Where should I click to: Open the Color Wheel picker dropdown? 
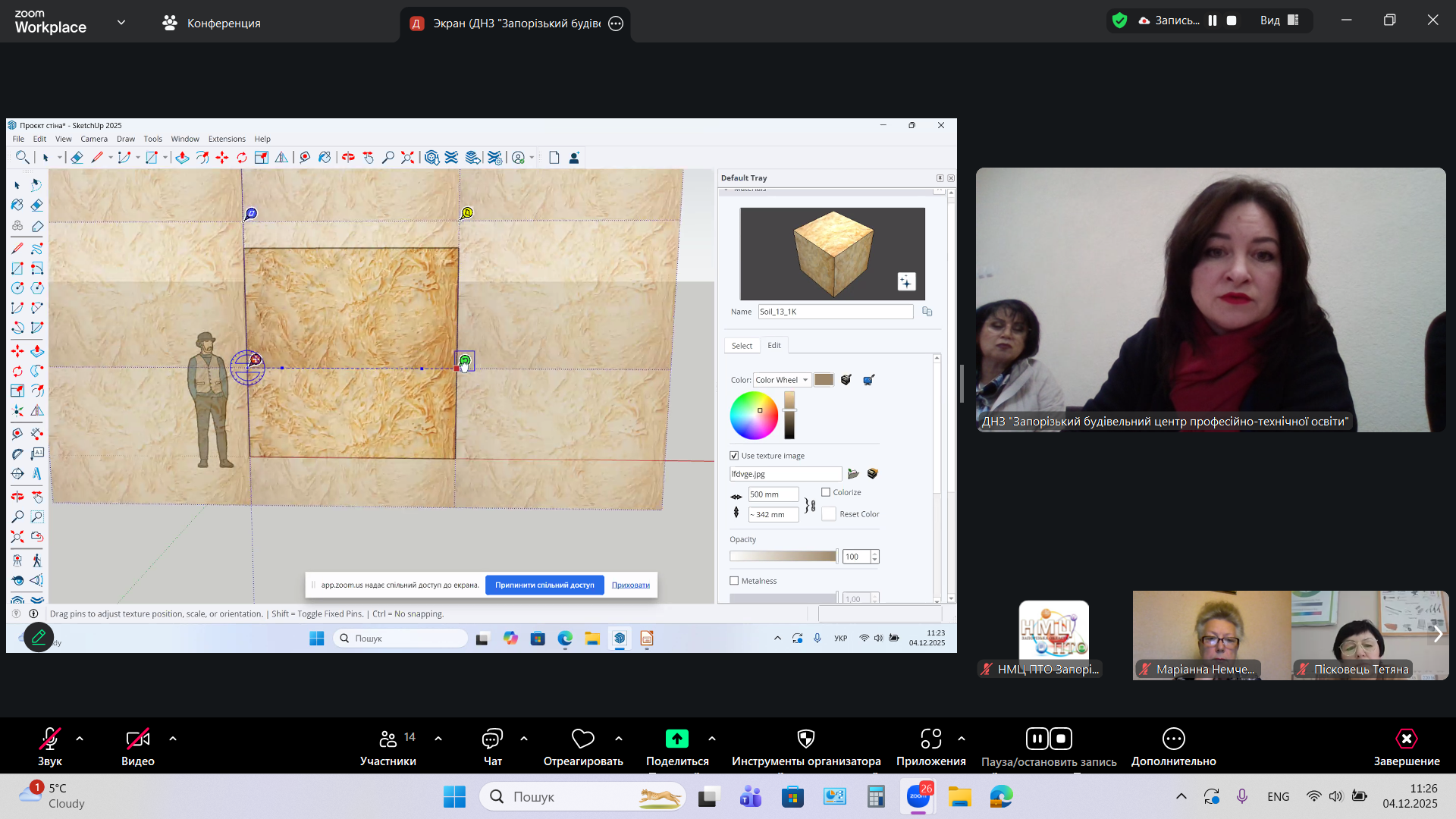tap(782, 380)
